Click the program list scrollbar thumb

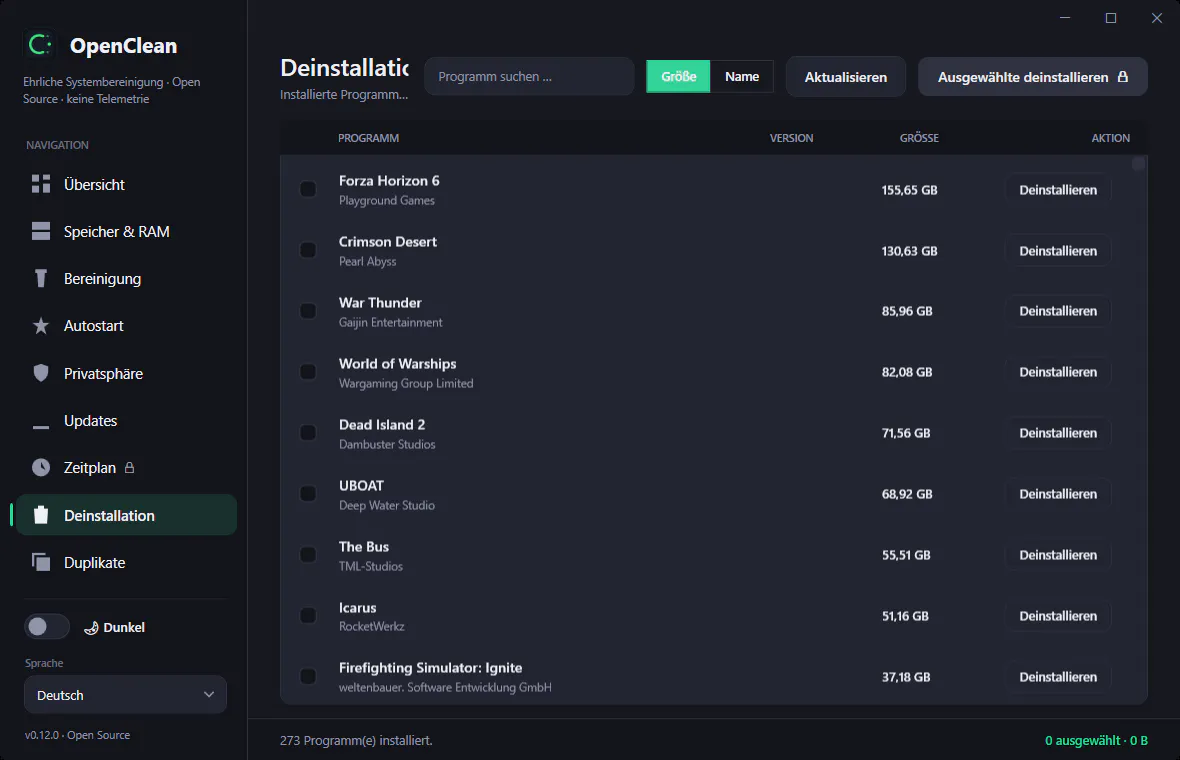[1138, 163]
